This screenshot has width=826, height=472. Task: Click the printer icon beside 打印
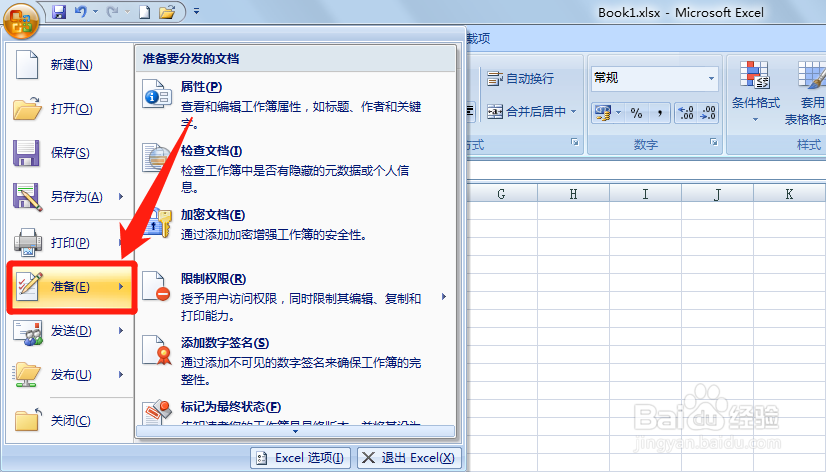click(x=28, y=242)
